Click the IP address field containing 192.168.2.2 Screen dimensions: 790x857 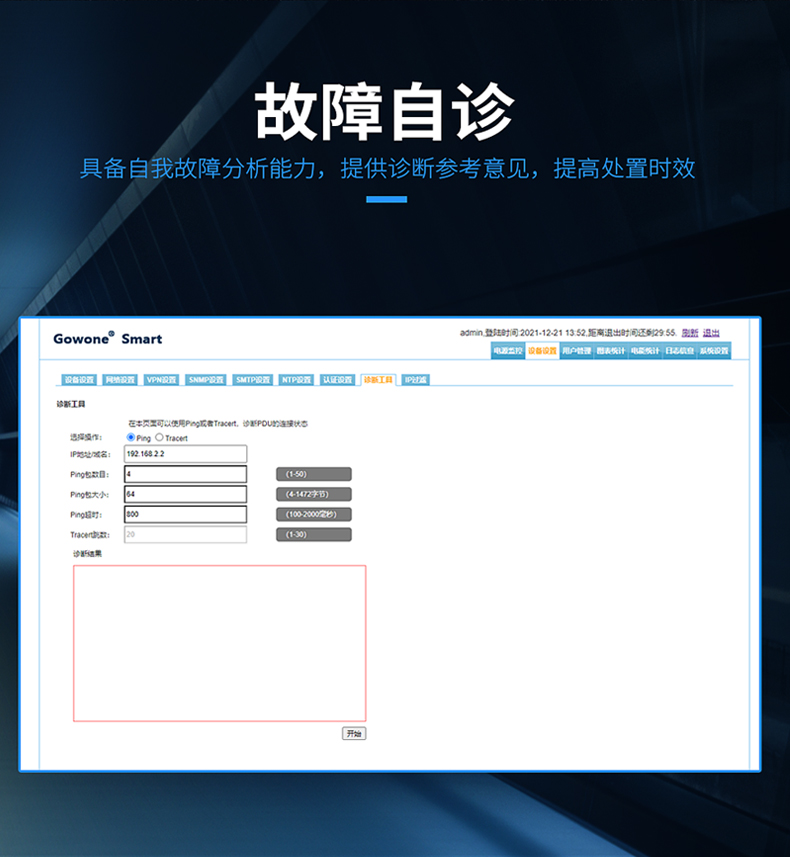[x=185, y=454]
